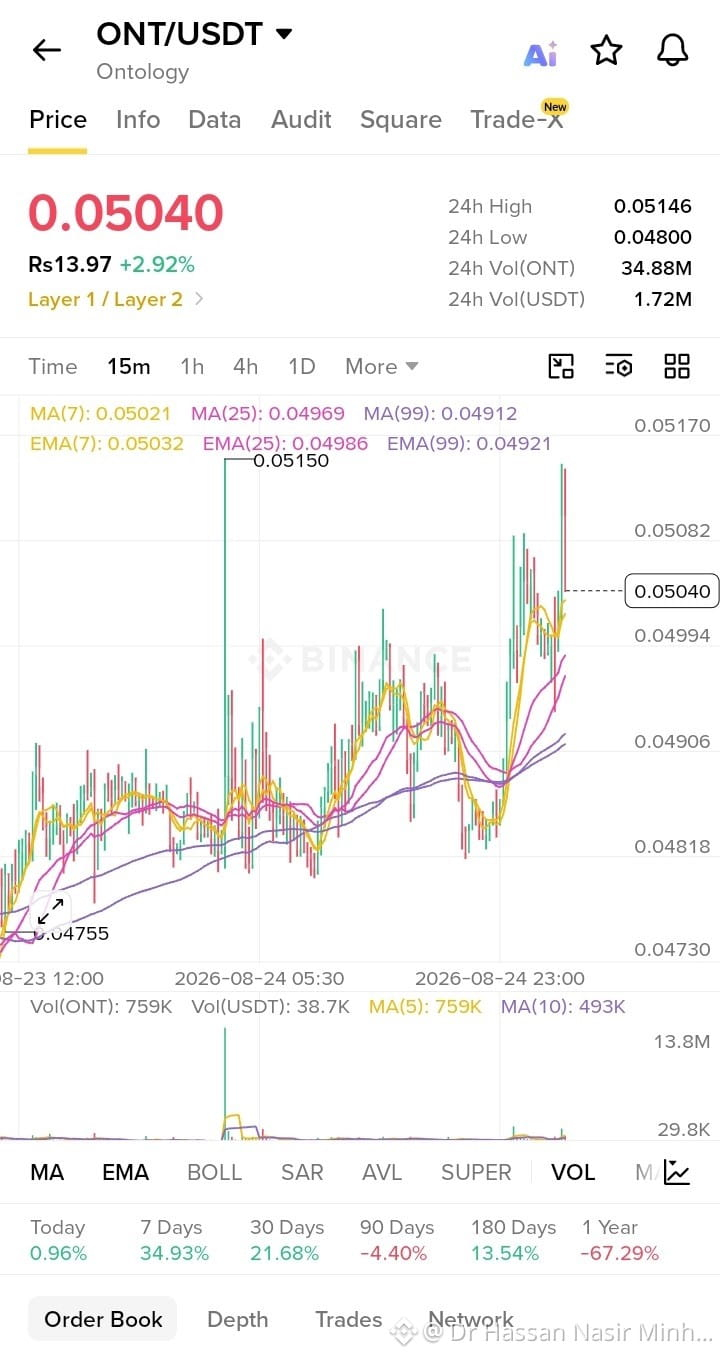Click the MA(10): 493K volume label
This screenshot has height=1357, width=720.
[x=563, y=1006]
